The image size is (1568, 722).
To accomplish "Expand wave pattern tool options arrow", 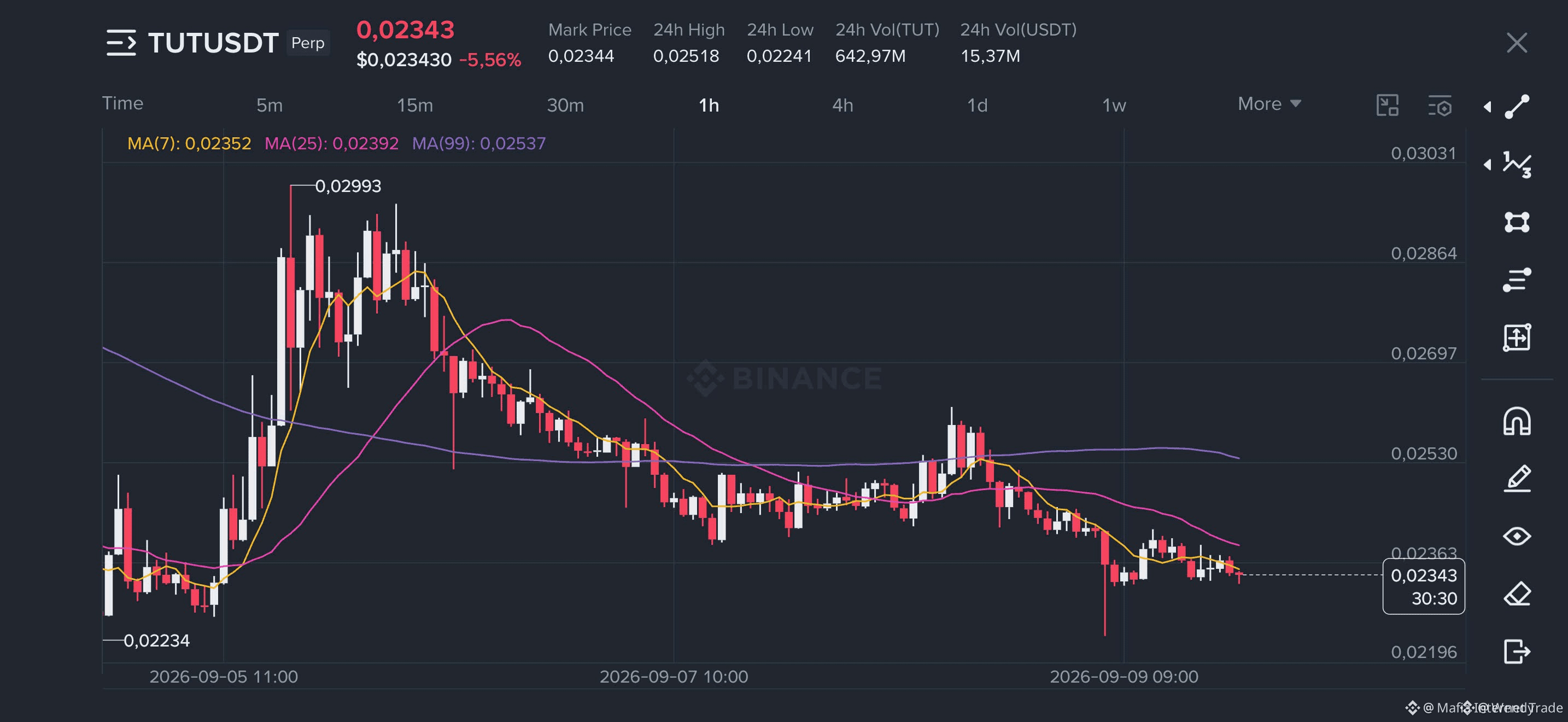I will click(1487, 165).
